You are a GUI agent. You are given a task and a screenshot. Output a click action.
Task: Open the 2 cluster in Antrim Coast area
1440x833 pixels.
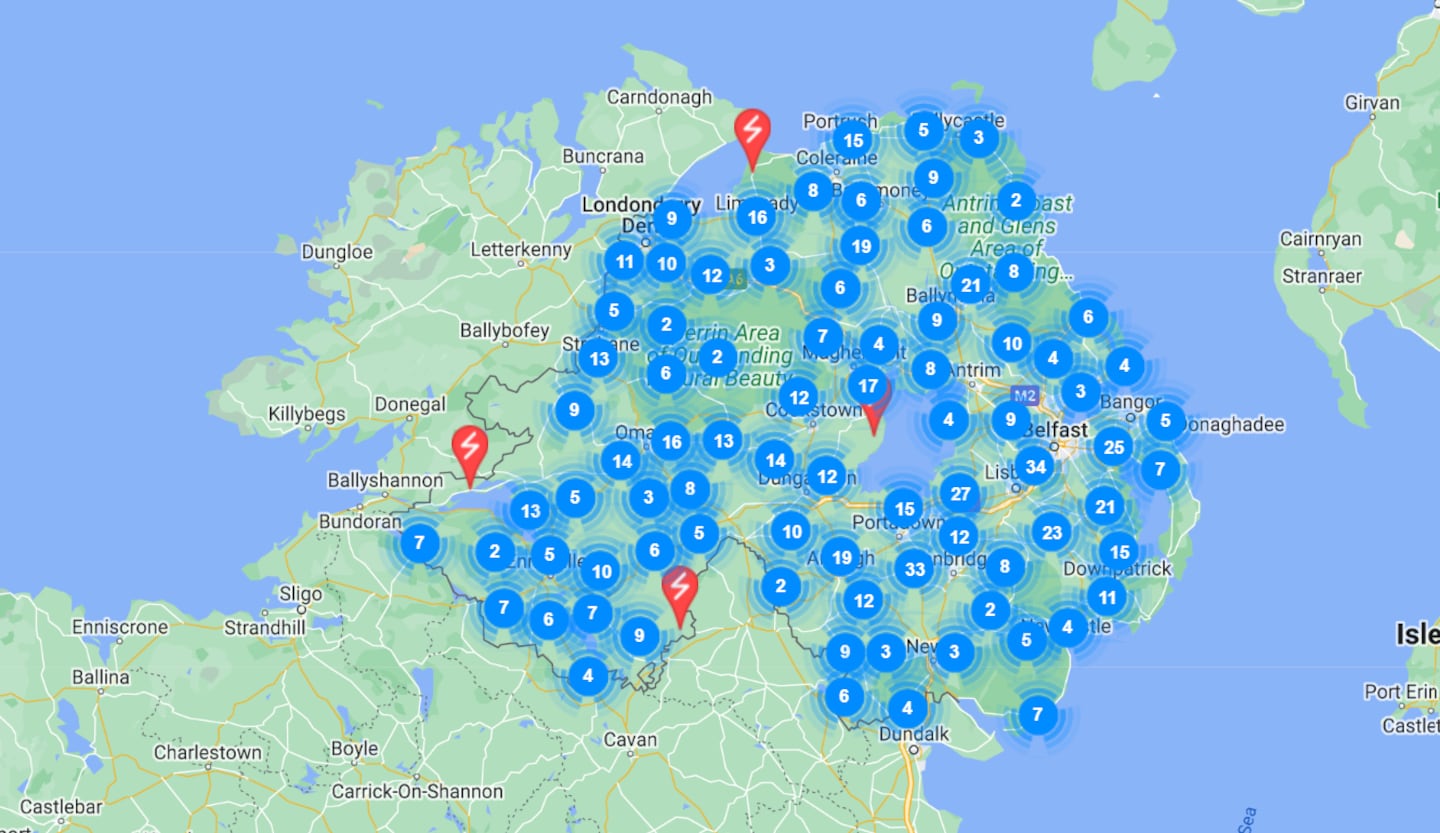coord(1016,200)
